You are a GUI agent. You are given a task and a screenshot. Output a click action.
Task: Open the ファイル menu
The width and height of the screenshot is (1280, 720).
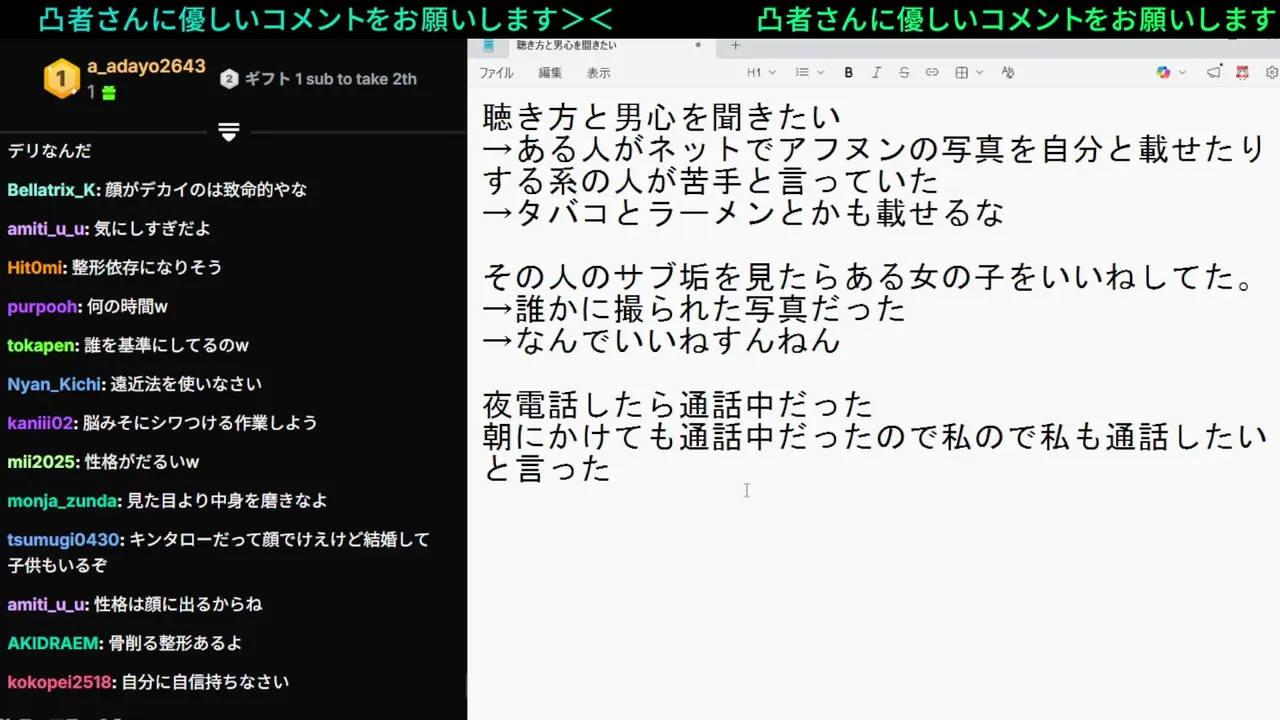(x=496, y=73)
